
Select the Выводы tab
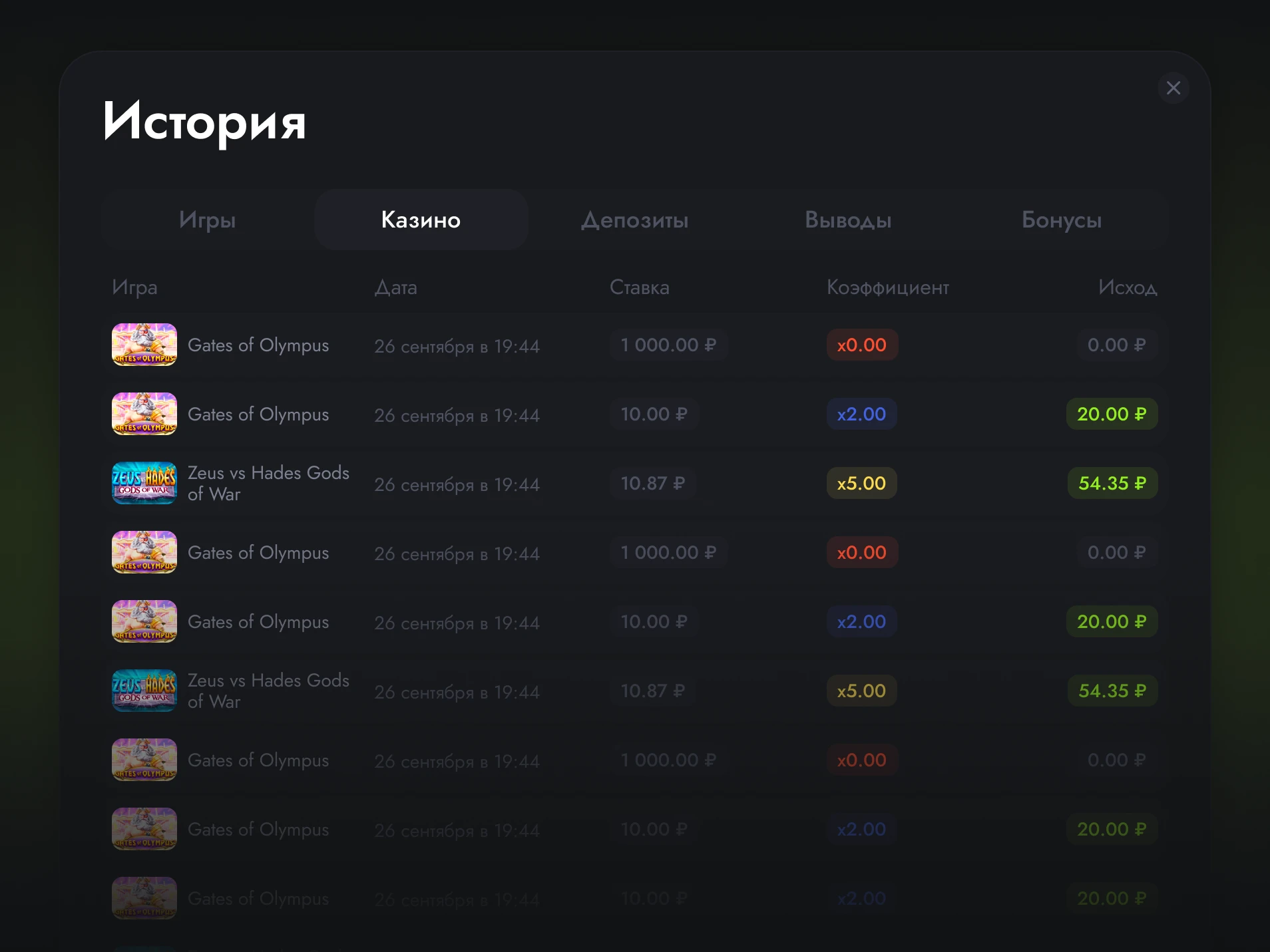pyautogui.click(x=849, y=220)
